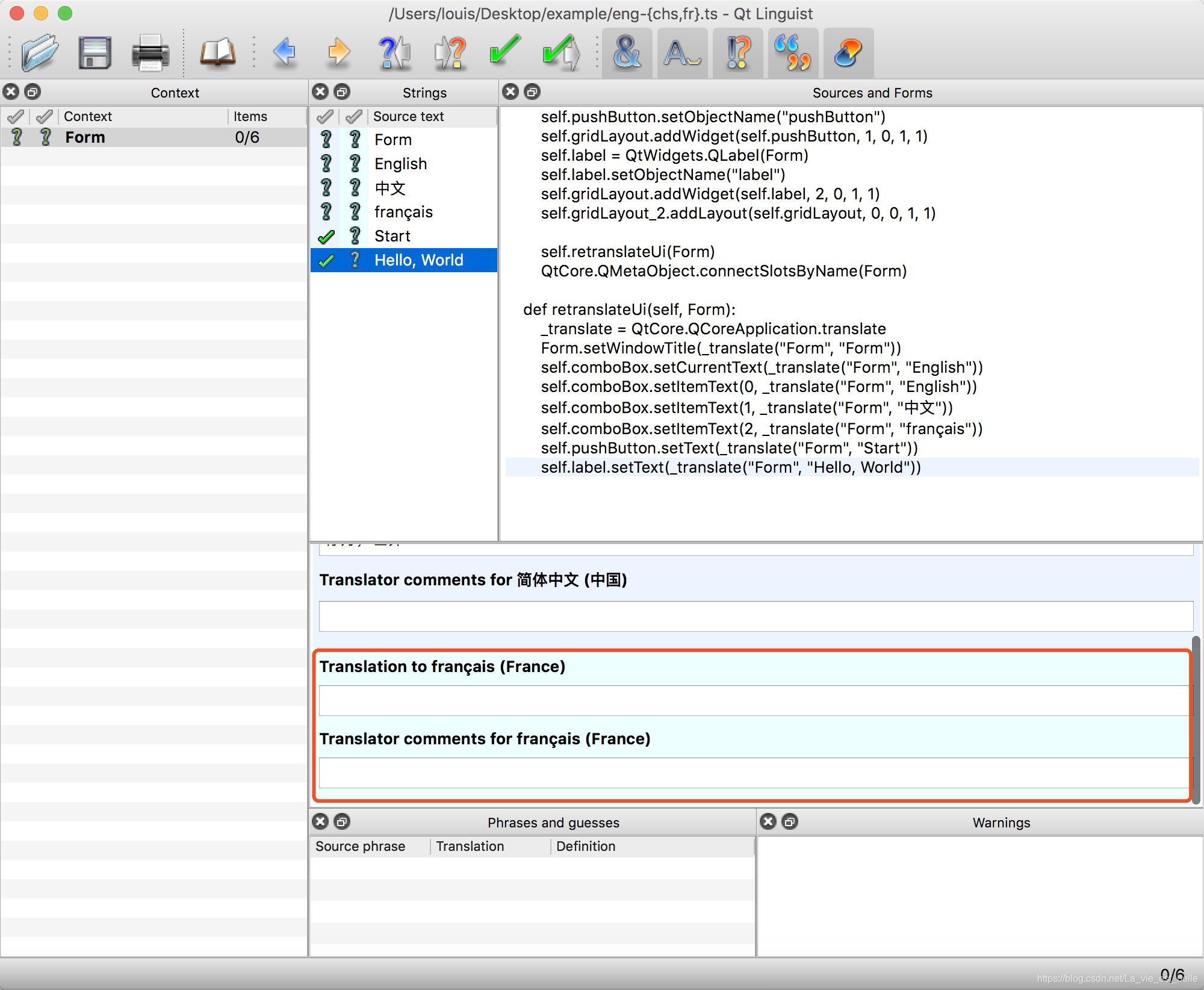Screen dimensions: 1204x990
Task: Toggle Start string's first status checkmark
Action: (x=326, y=237)
